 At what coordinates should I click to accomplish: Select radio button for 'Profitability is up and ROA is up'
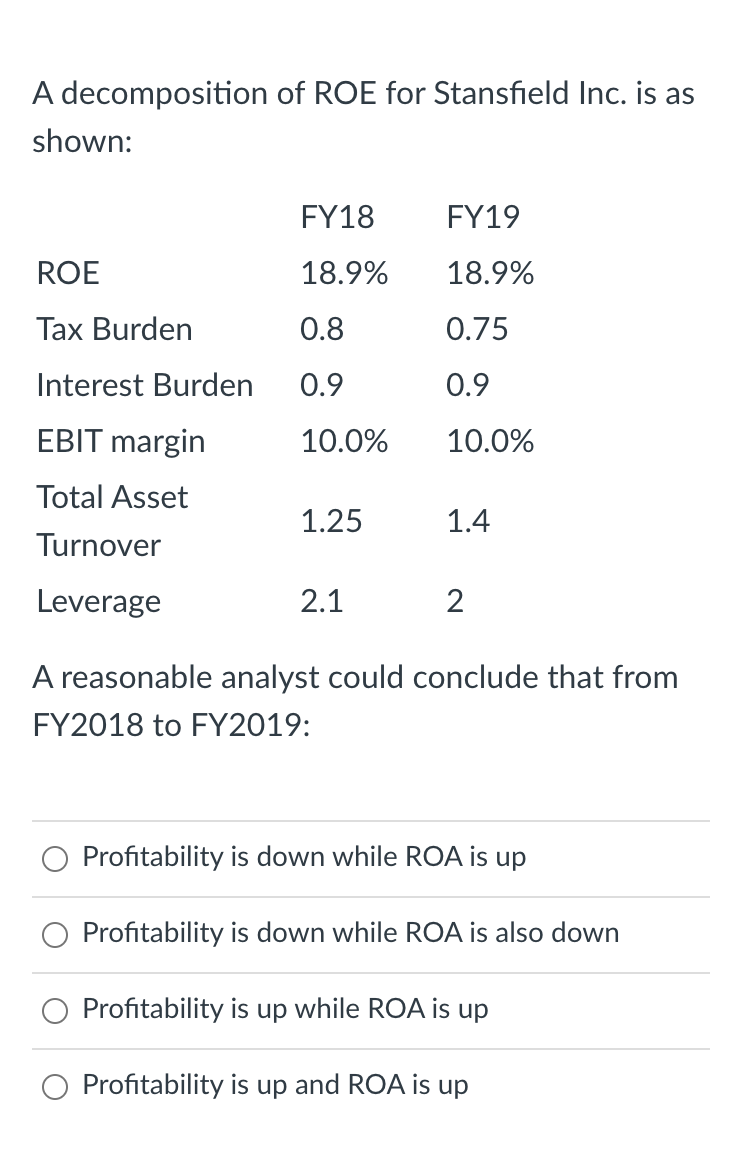56,1086
